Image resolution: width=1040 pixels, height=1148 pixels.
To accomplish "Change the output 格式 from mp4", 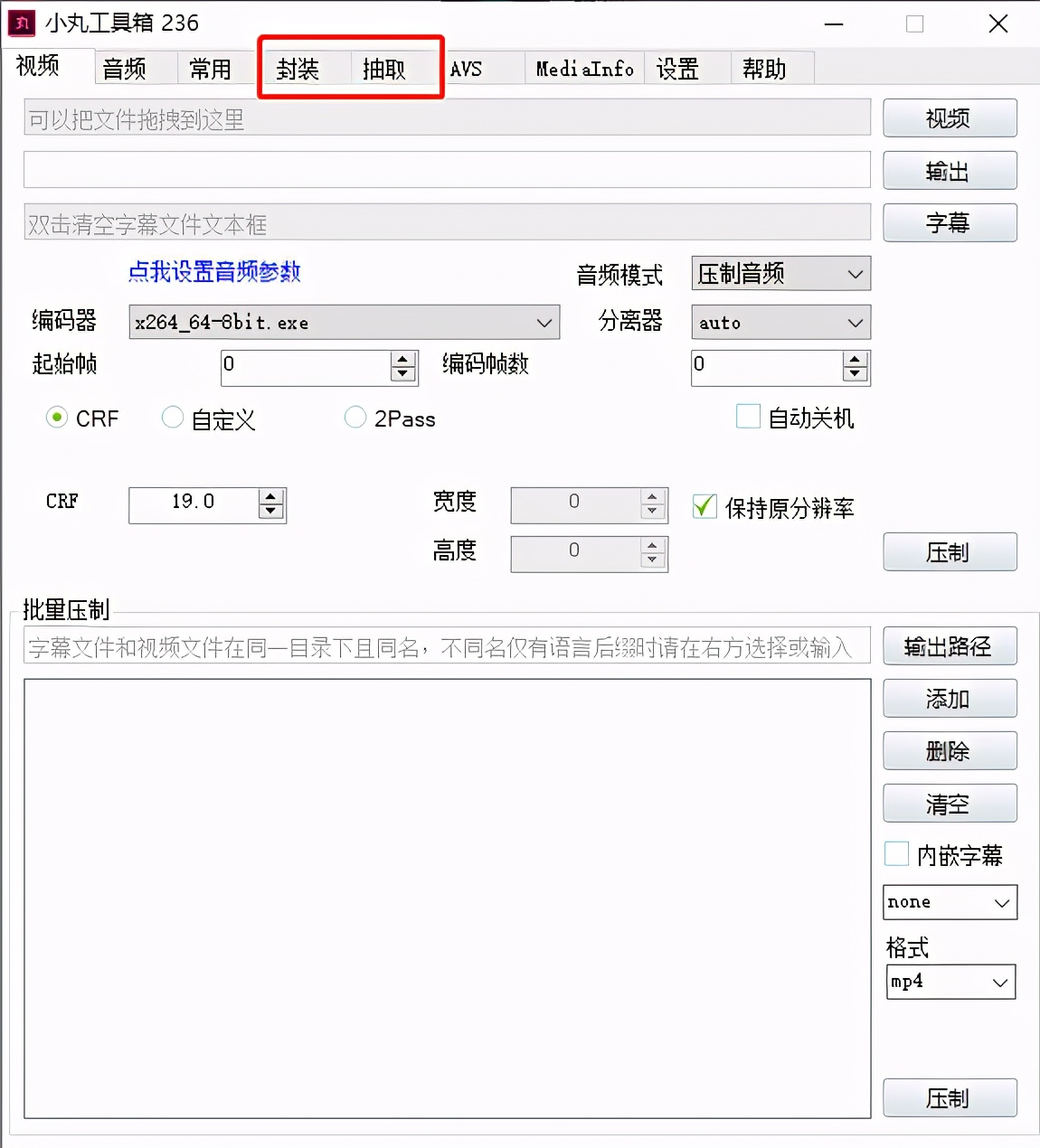I will [998, 983].
